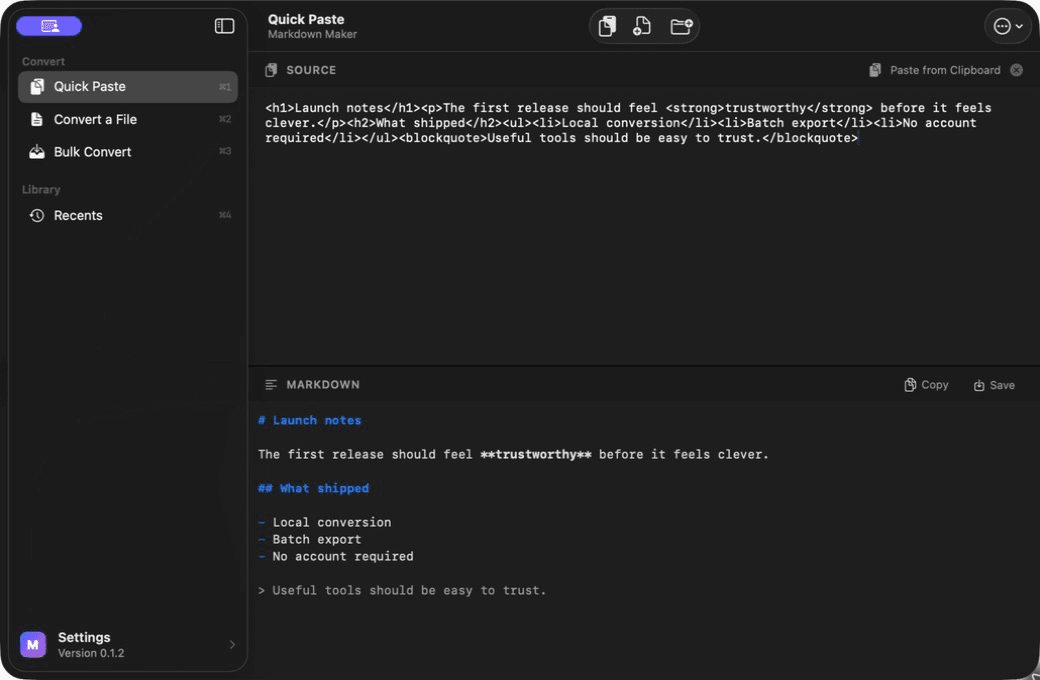1040x680 pixels.
Task: Click Paste from Clipboard button
Action: coord(935,70)
